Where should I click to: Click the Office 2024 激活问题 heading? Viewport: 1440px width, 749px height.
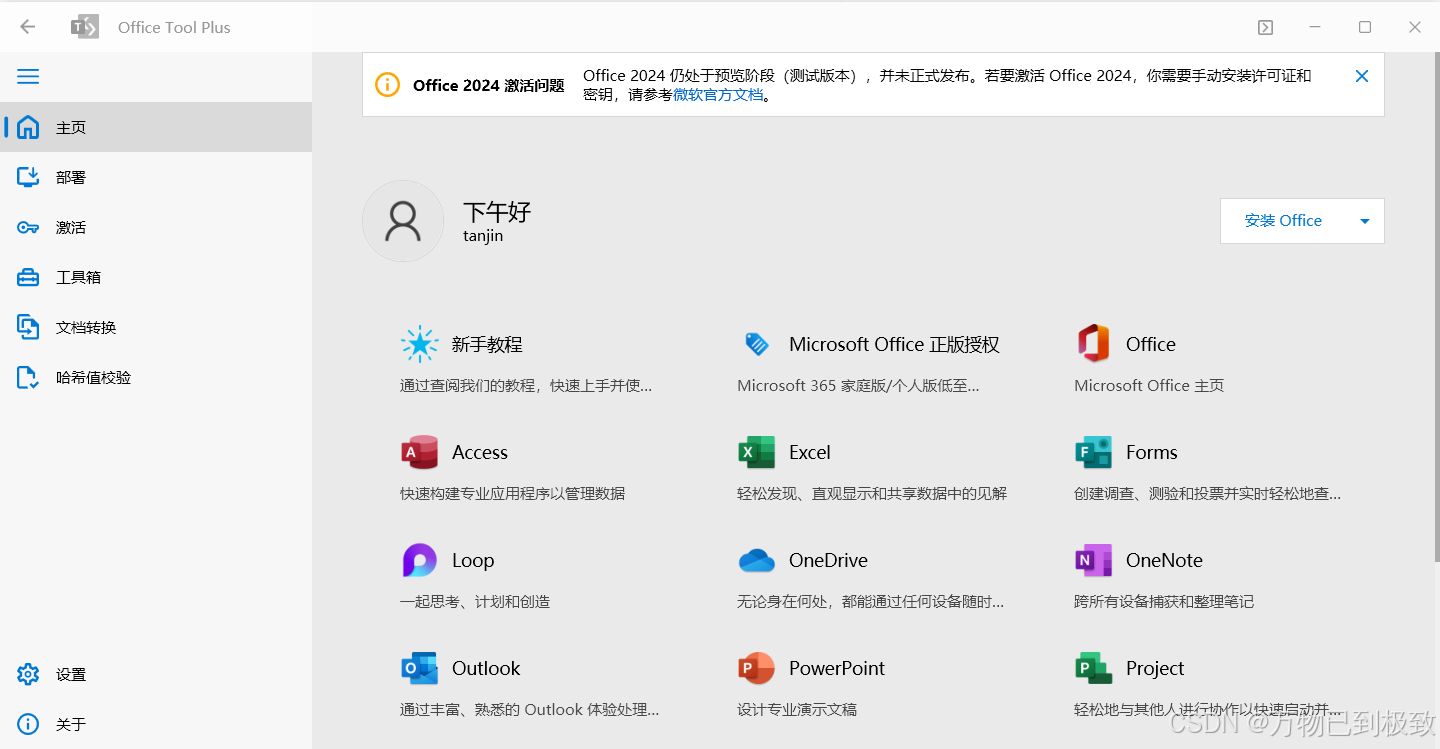(x=488, y=85)
